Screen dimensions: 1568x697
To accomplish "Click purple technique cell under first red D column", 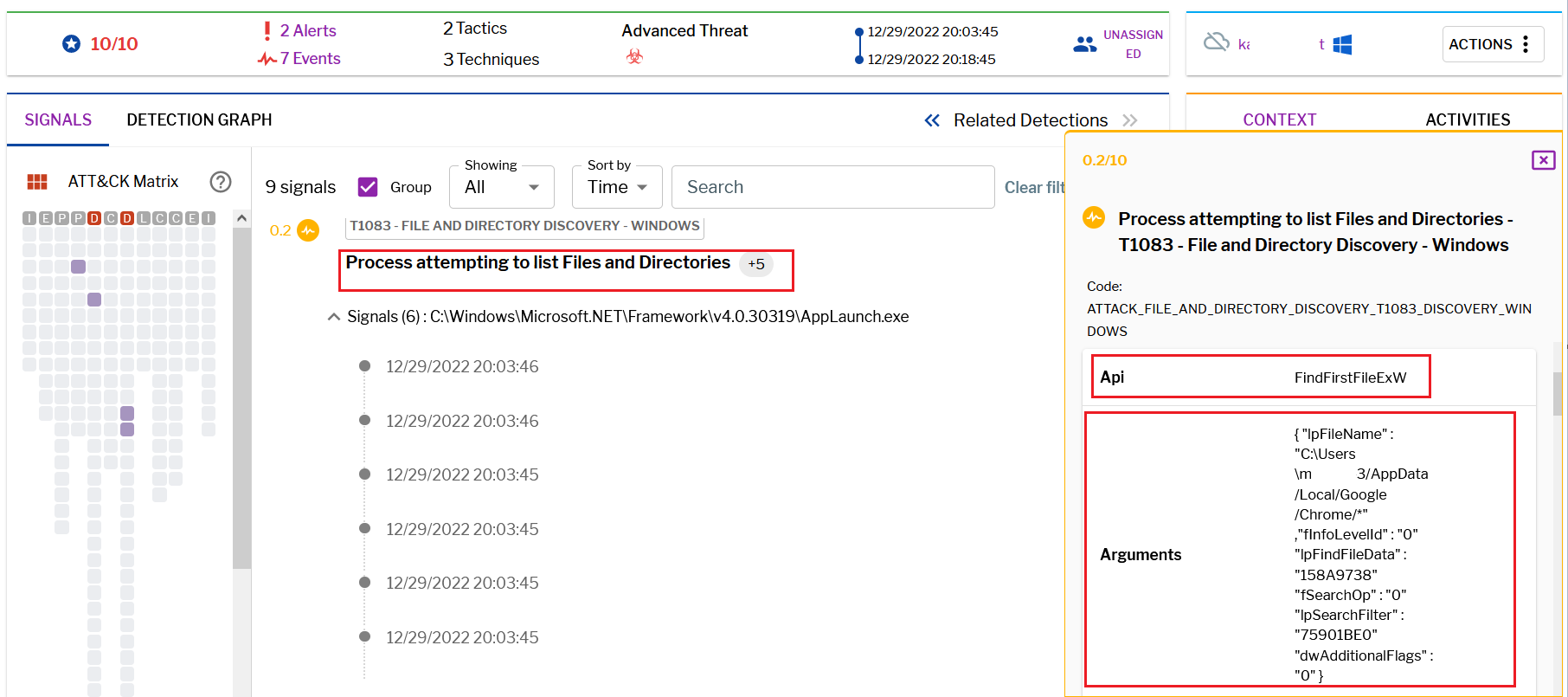I will pyautogui.click(x=94, y=300).
